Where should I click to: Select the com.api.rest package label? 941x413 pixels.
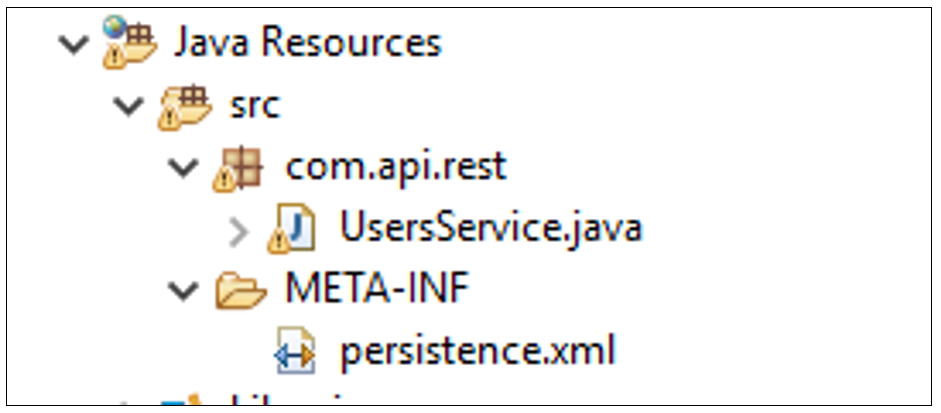pyautogui.click(x=397, y=167)
